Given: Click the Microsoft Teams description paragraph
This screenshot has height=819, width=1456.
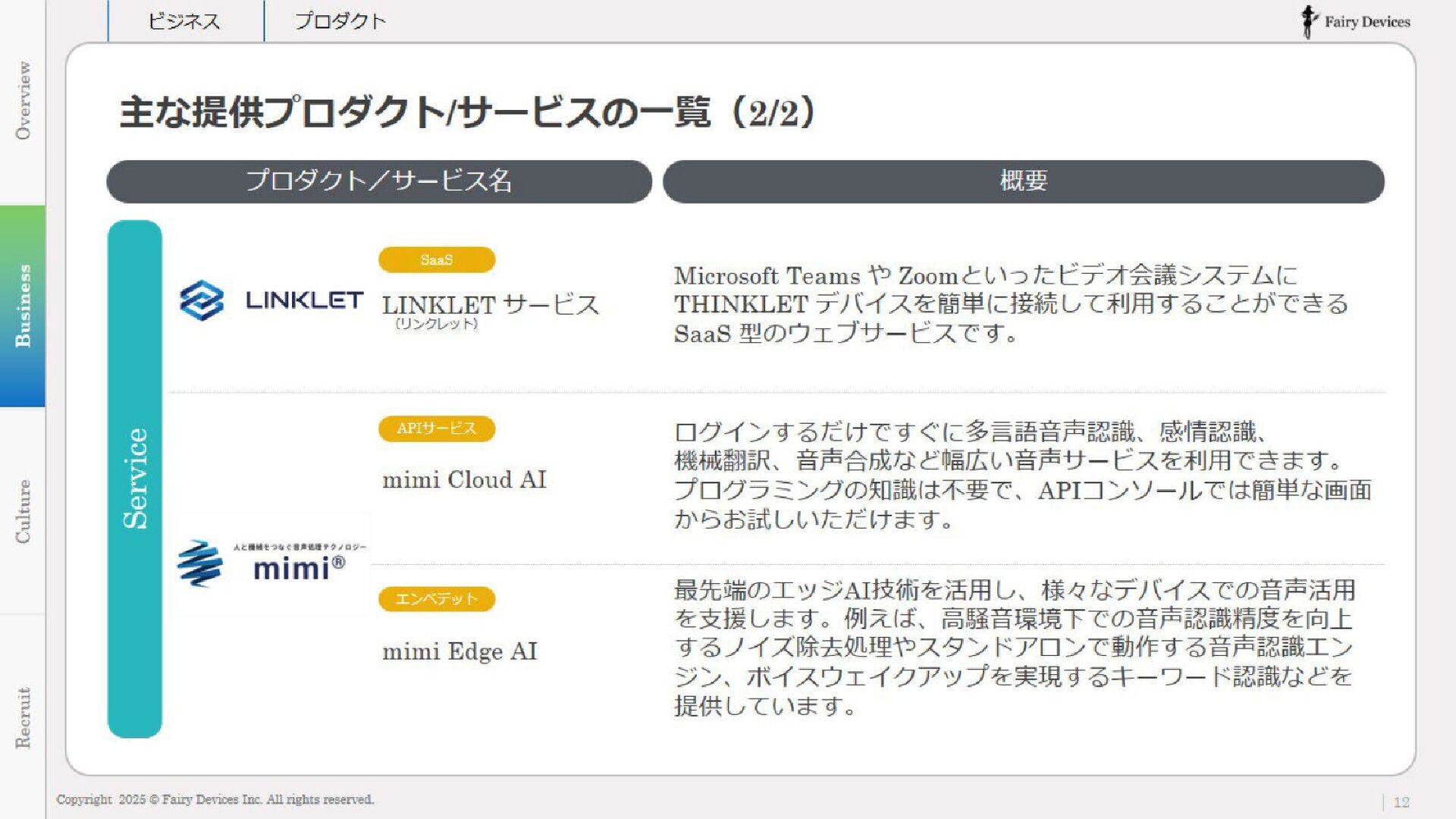Looking at the screenshot, I should pos(1011,304).
